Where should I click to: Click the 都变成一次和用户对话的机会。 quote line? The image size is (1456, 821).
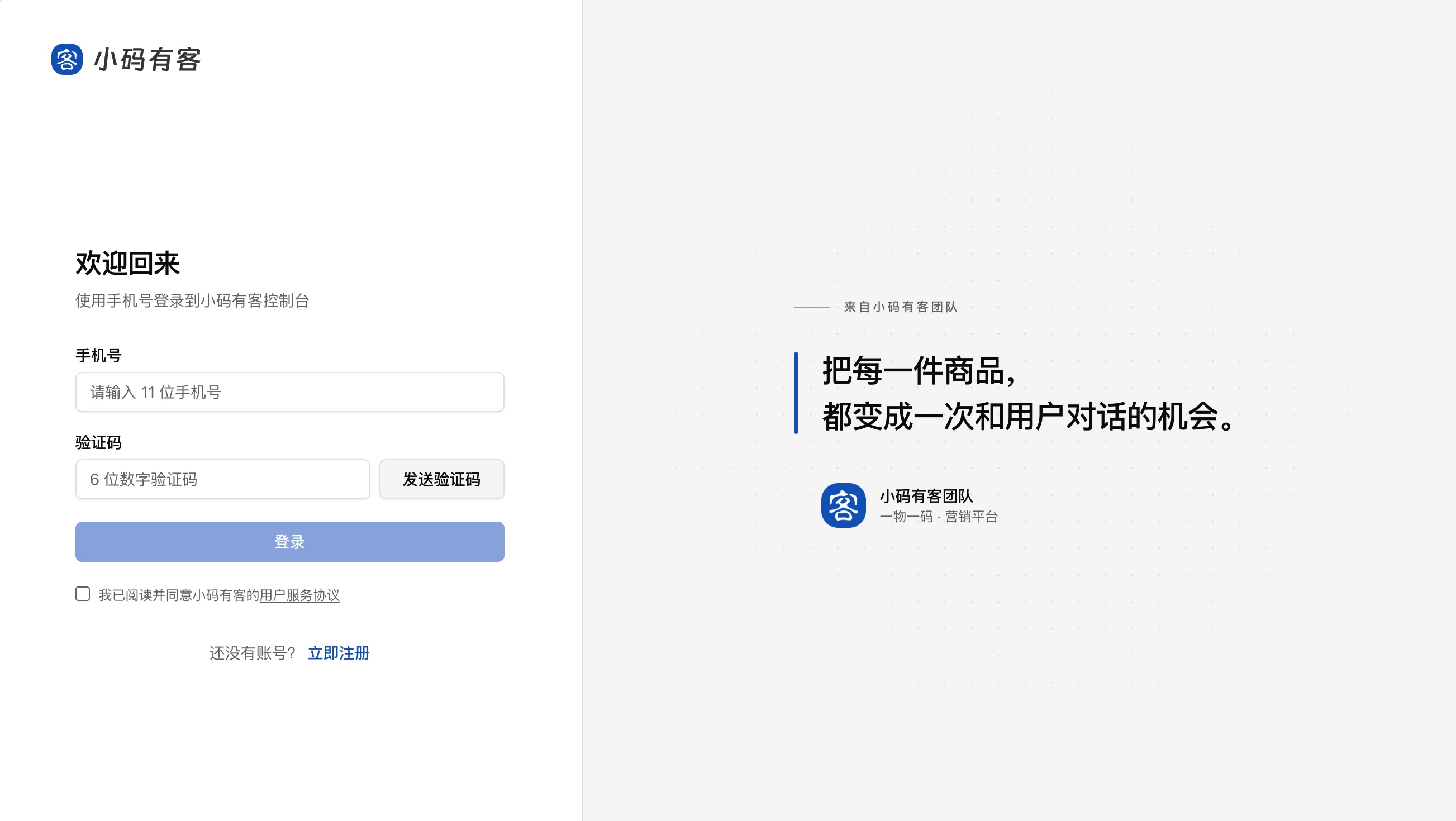pyautogui.click(x=1029, y=417)
